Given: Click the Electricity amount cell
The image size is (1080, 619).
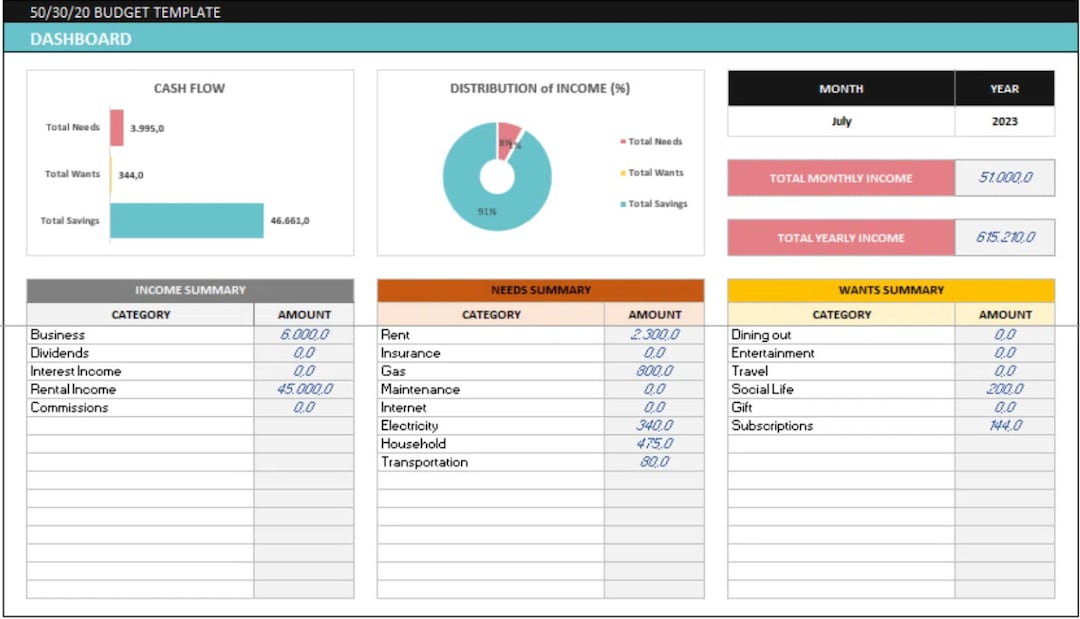Looking at the screenshot, I should [x=654, y=425].
